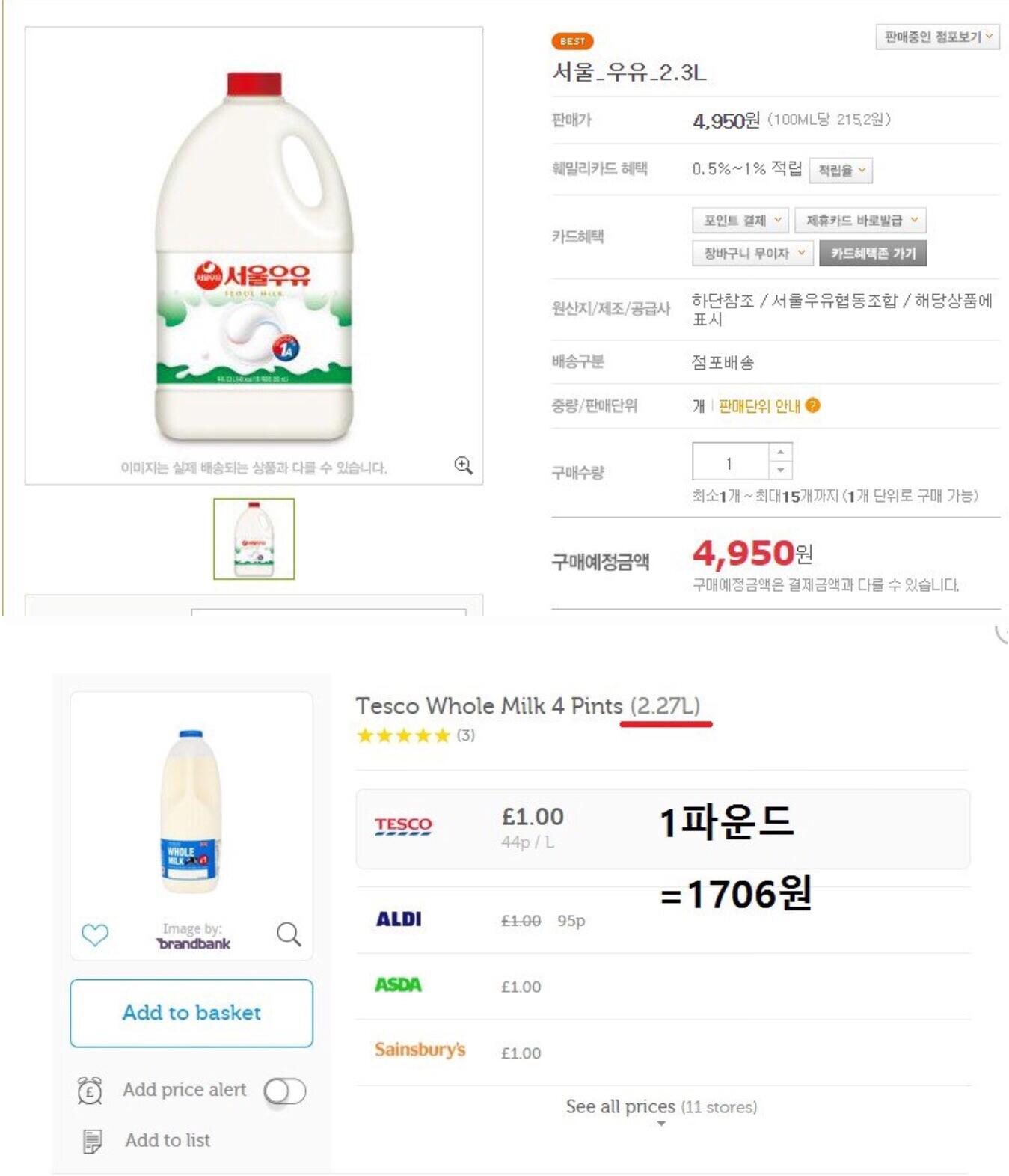
Task: Click the 카드혜택존 가기 button
Action: (x=873, y=254)
